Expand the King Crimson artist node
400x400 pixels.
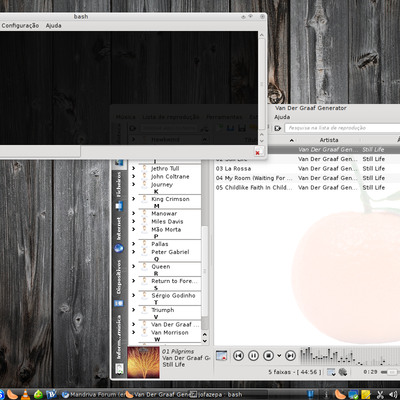click(x=134, y=199)
